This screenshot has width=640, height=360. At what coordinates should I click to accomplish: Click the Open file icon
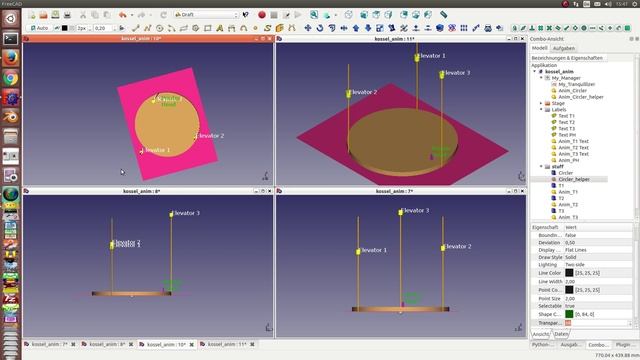[43, 15]
